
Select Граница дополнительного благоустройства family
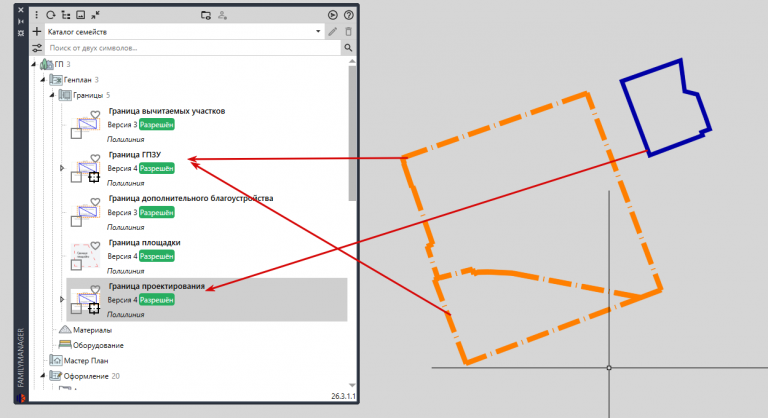(x=191, y=198)
